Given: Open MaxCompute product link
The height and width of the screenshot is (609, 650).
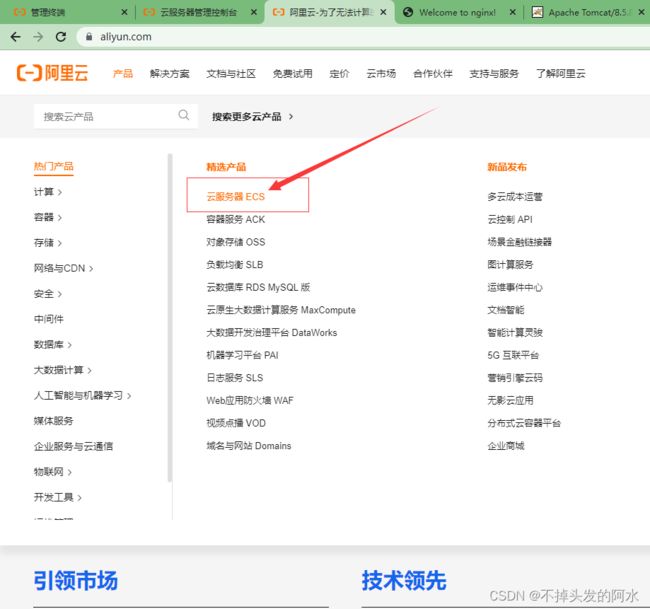Looking at the screenshot, I should point(281,310).
